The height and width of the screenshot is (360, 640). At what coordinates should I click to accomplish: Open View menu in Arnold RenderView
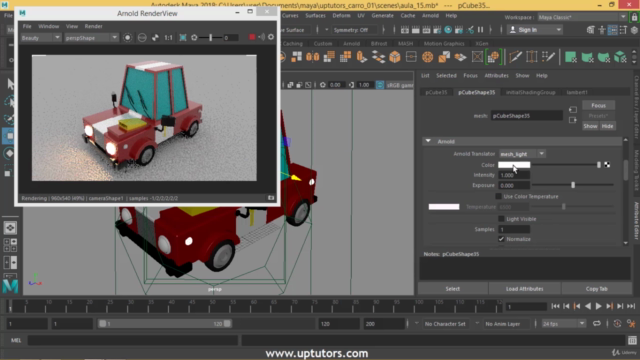(x=72, y=26)
